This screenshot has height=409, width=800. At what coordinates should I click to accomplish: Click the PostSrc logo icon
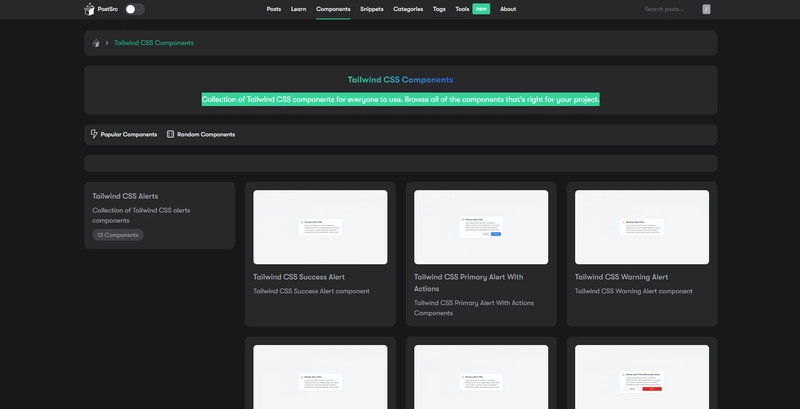pyautogui.click(x=89, y=9)
